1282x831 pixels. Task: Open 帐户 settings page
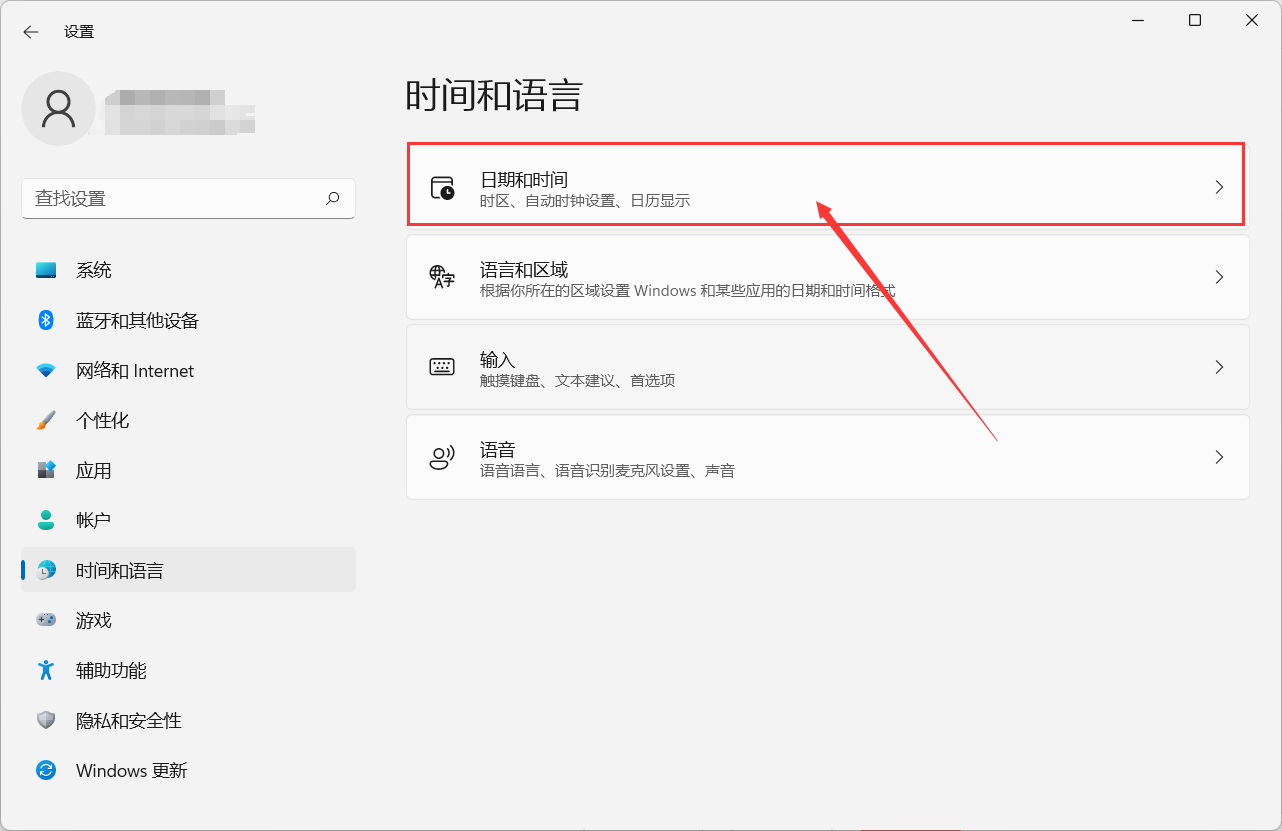188,520
